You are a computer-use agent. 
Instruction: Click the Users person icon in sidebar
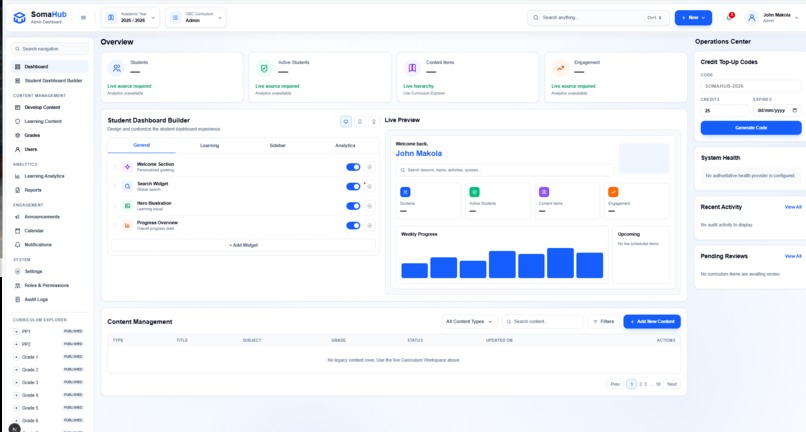(x=17, y=149)
